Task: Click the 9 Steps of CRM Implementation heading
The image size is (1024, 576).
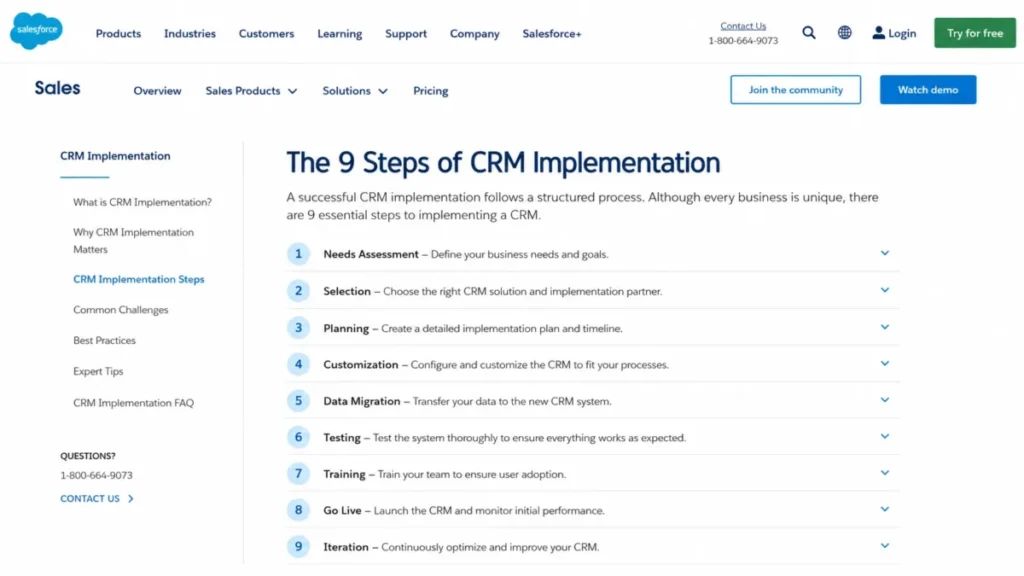Action: click(x=503, y=163)
